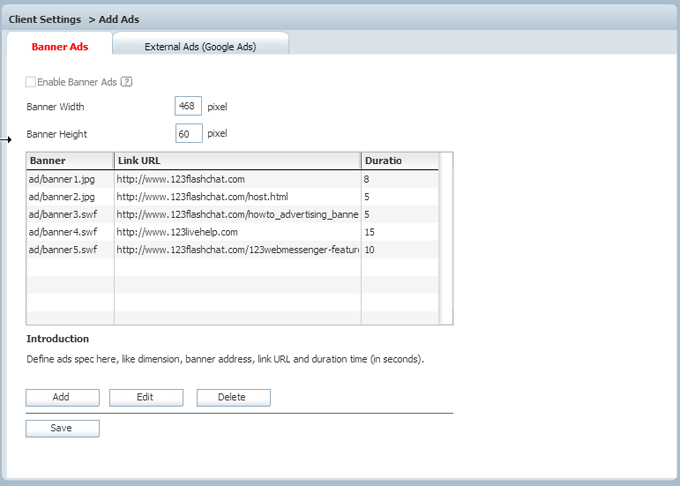Save the banner ad settings
This screenshot has width=680, height=486.
pyautogui.click(x=62, y=428)
